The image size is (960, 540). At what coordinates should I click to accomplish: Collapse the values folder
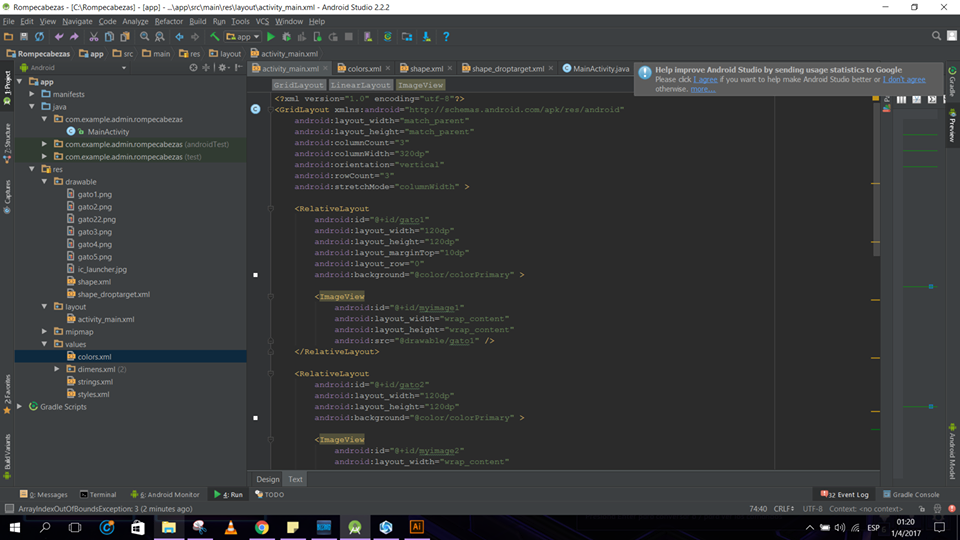click(x=45, y=344)
